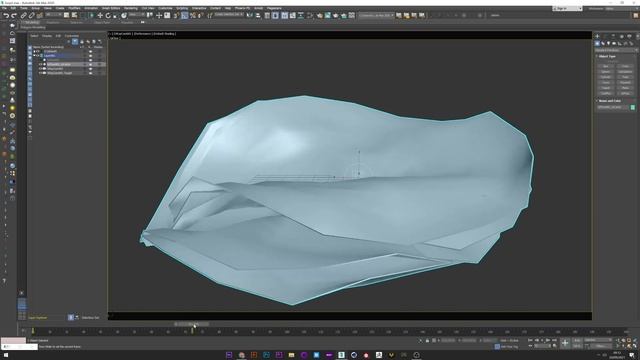Activate the Select Object tool
The image size is (640, 360).
(x=66, y=15)
